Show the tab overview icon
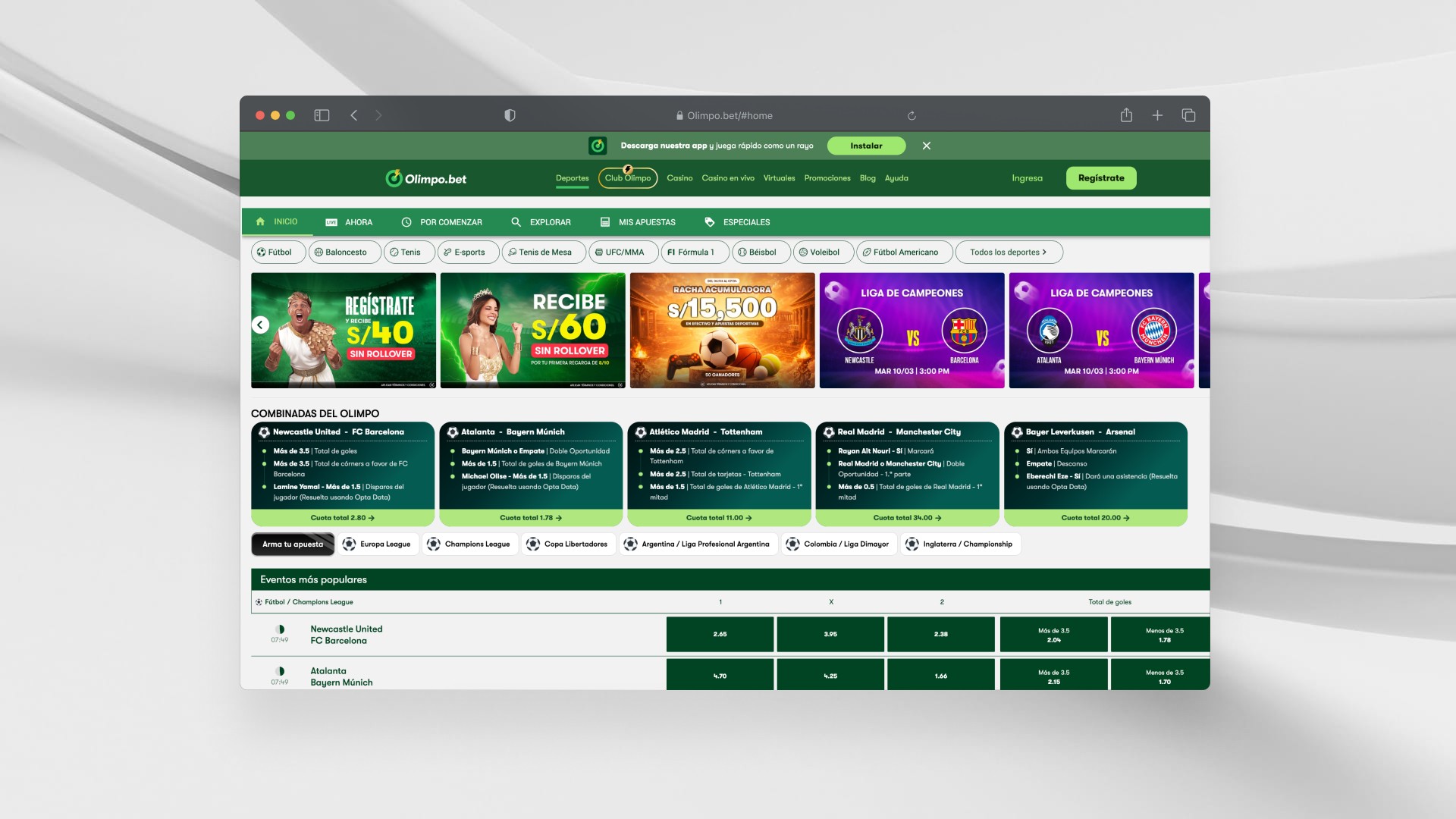 coord(1188,115)
